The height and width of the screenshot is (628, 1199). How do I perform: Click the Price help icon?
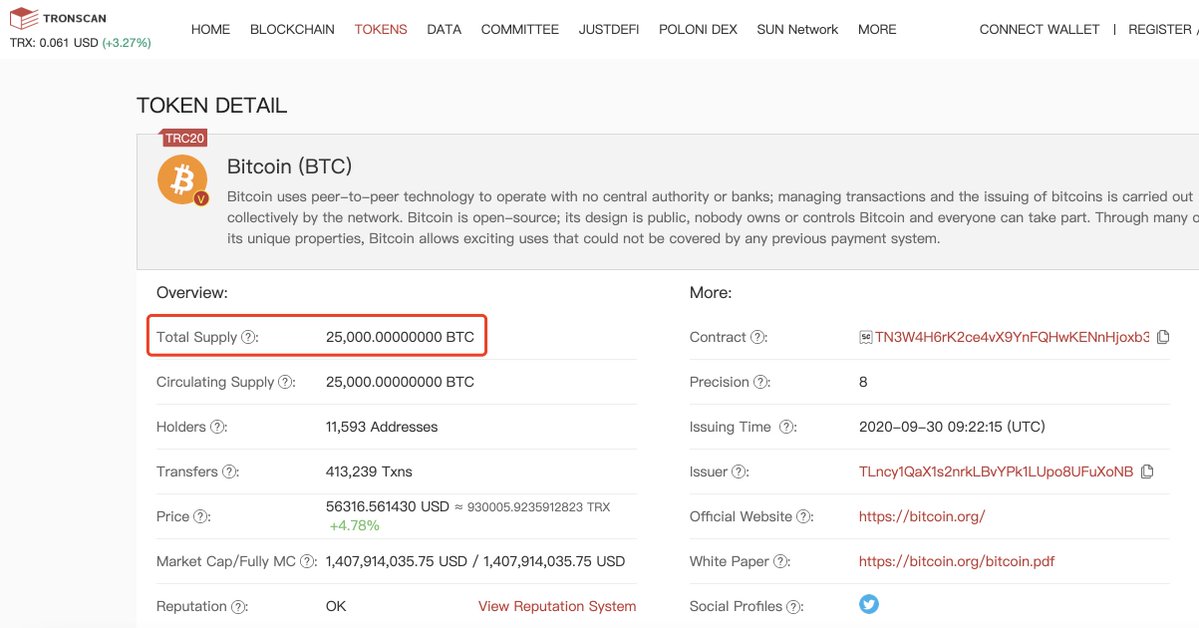point(200,516)
